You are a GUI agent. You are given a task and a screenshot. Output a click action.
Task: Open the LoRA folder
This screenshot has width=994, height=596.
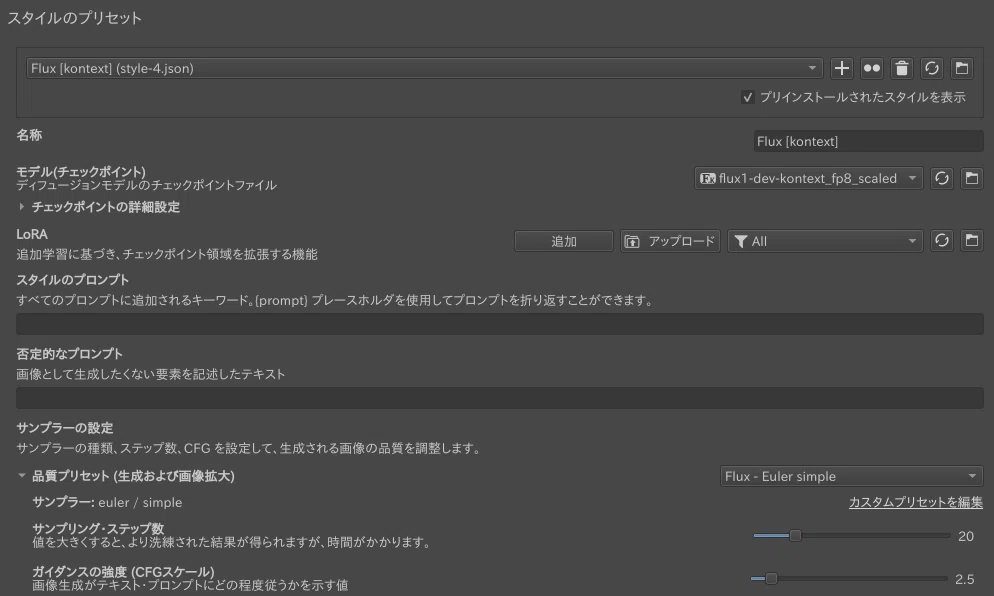tap(972, 240)
